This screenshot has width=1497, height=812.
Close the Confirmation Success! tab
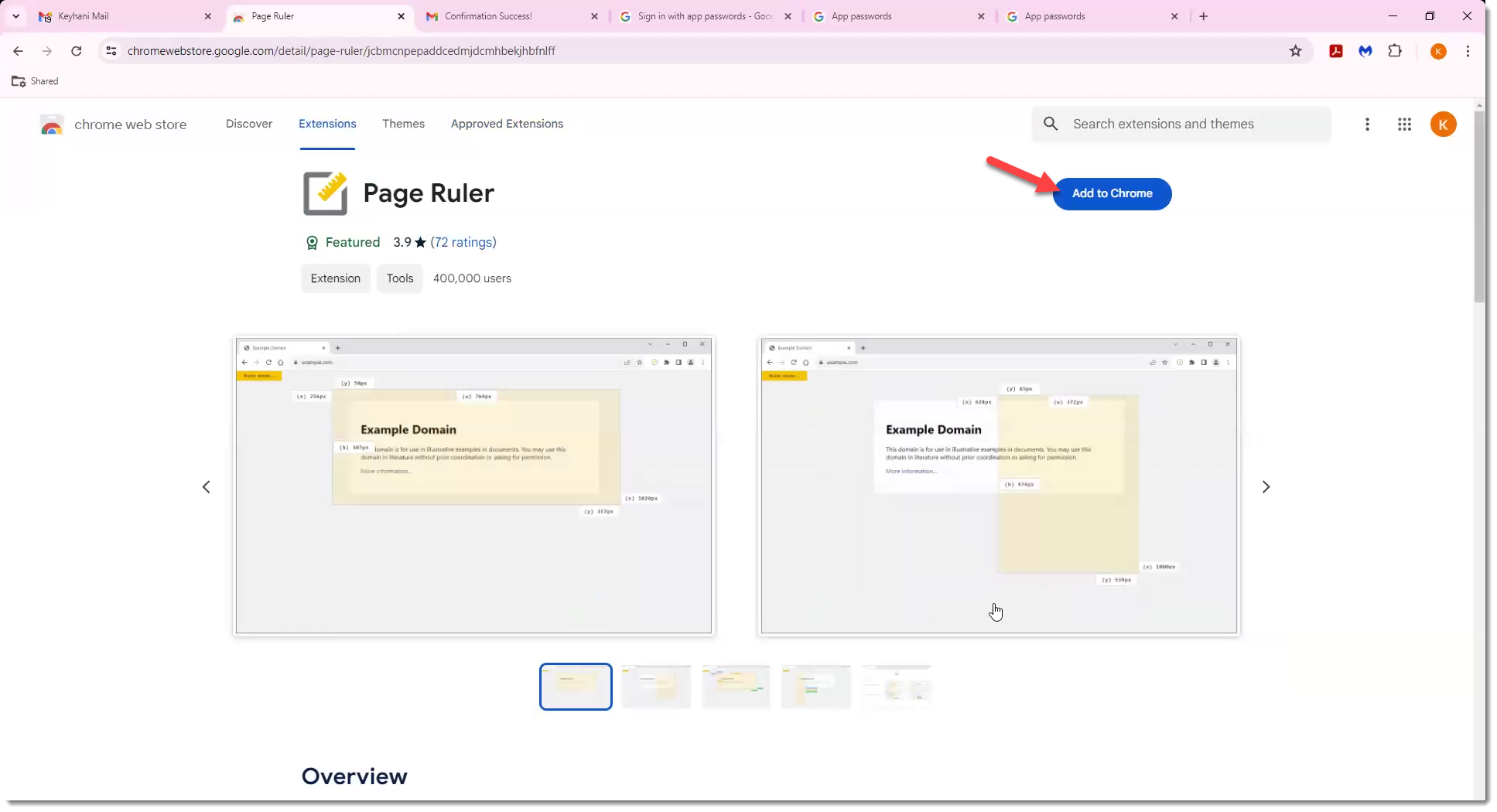[x=594, y=16]
